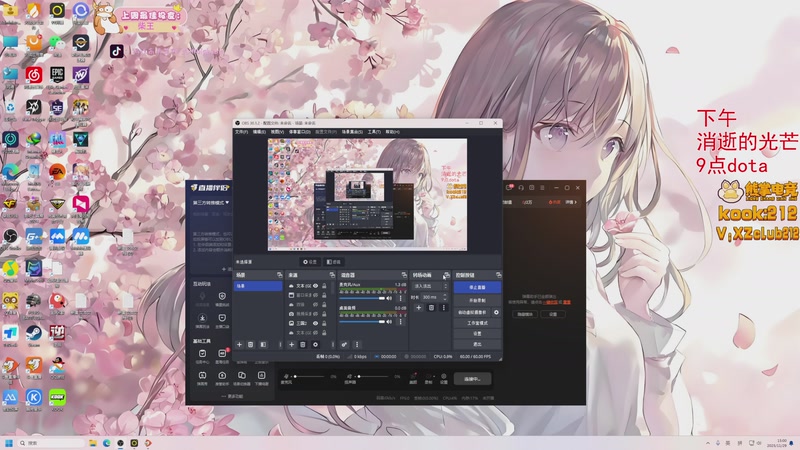Open message icon with red badge in companion
Viewport: 800px width, 450px height.
tap(509, 187)
